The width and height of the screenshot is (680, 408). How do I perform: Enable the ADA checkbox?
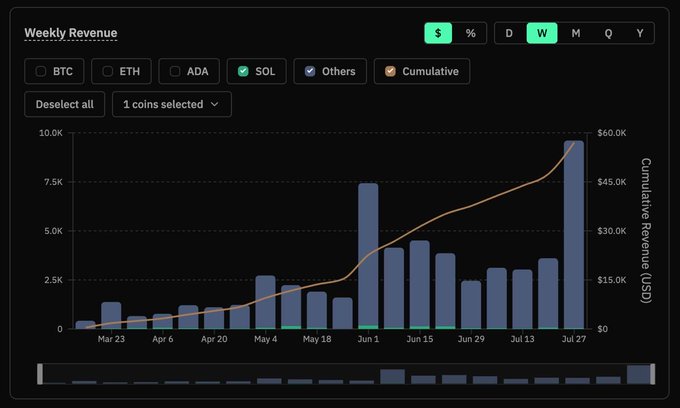point(175,71)
